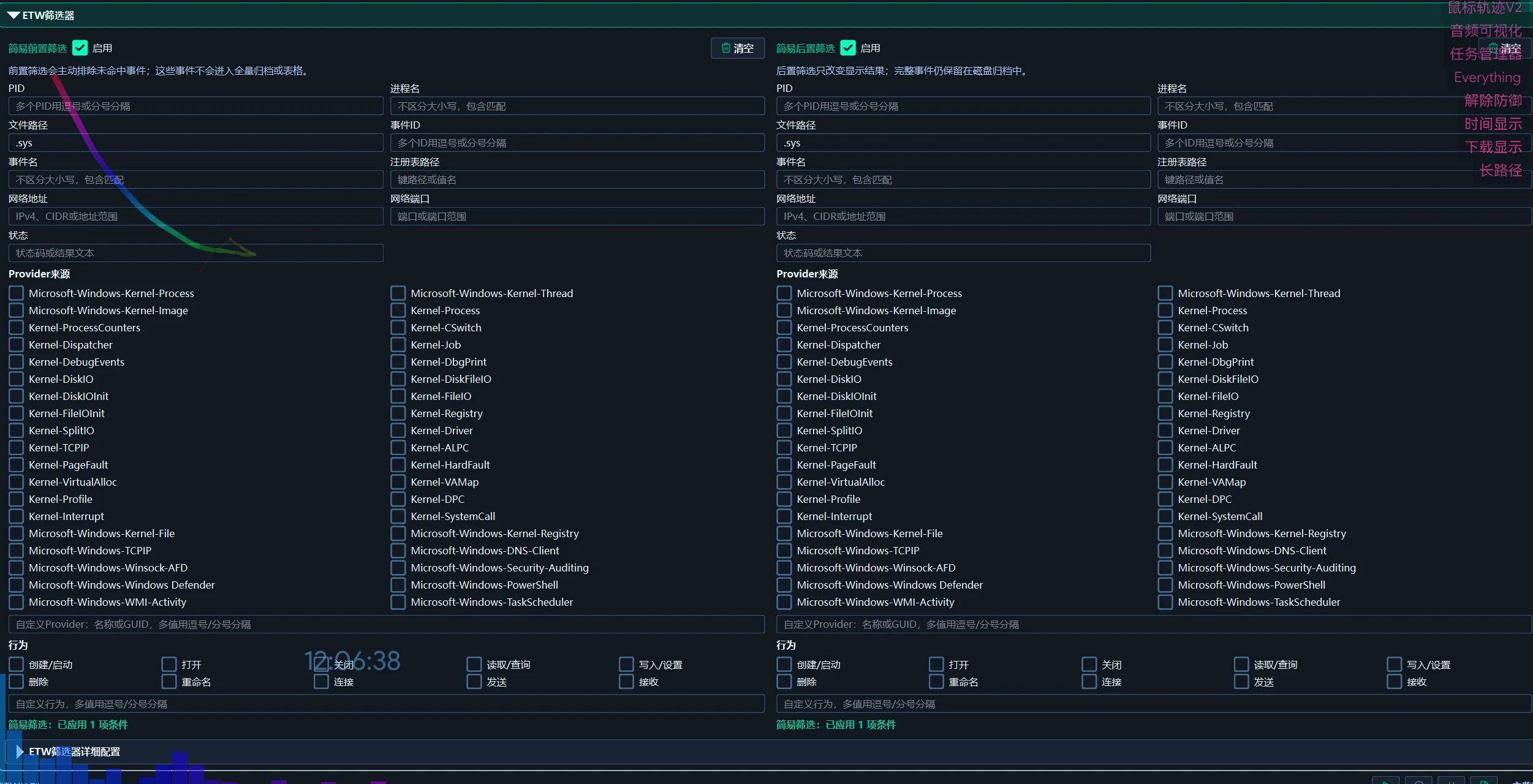Screen dimensions: 1533x784
Task: Check Kernel-Registry in post-filter providers
Action: (1165, 413)
